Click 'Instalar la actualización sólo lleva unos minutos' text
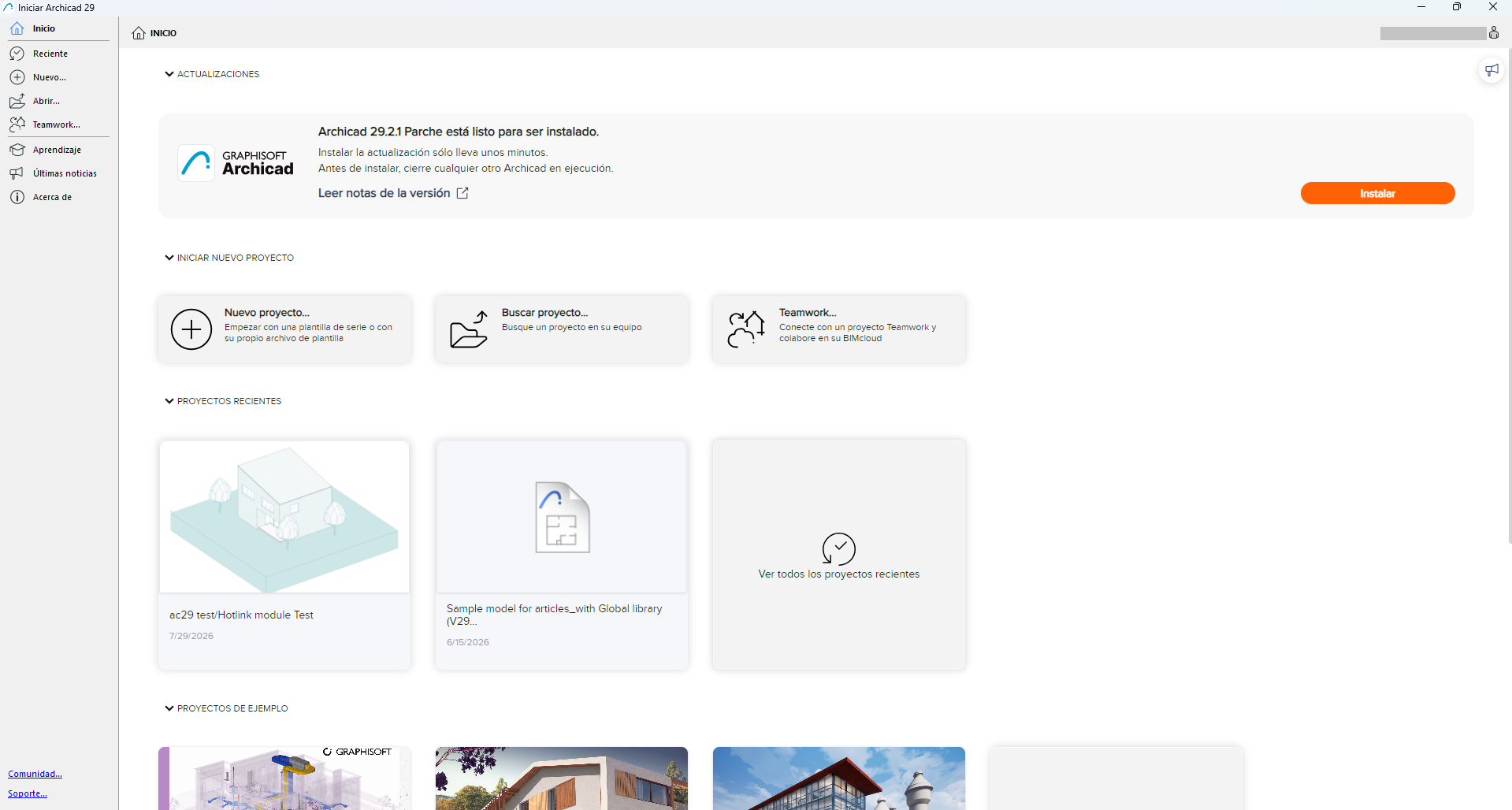This screenshot has height=810, width=1512. [x=433, y=152]
